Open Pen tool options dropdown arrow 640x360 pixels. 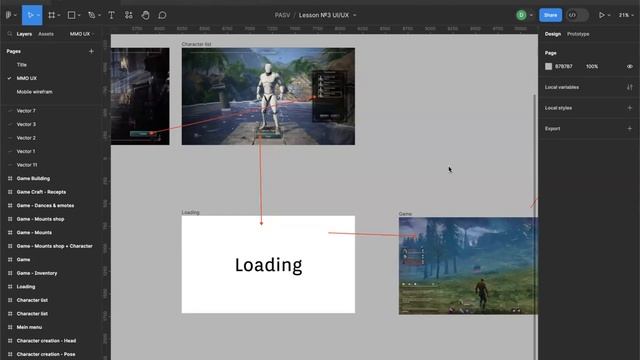[x=99, y=15]
